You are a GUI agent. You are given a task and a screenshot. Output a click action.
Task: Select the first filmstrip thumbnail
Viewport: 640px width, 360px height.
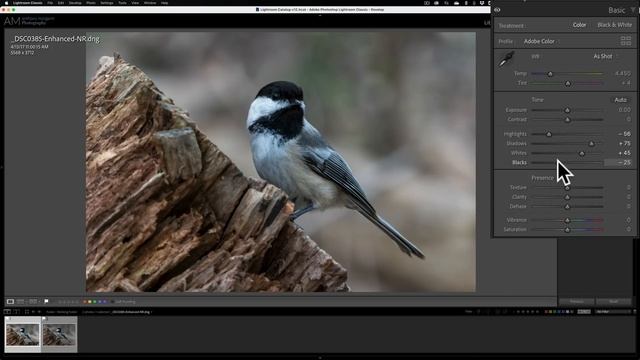pos(23,334)
